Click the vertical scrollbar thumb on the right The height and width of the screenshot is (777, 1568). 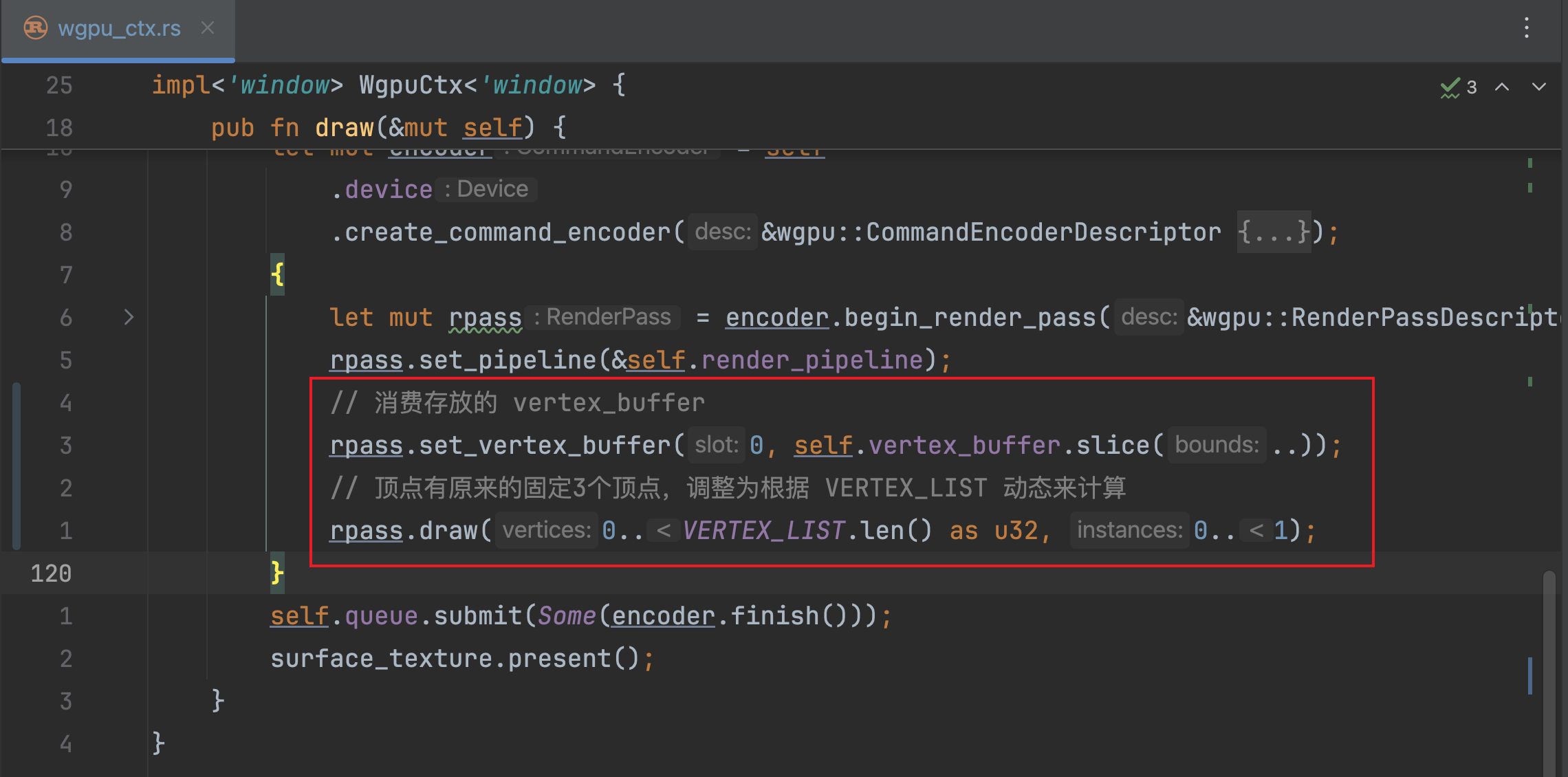click(1549, 674)
